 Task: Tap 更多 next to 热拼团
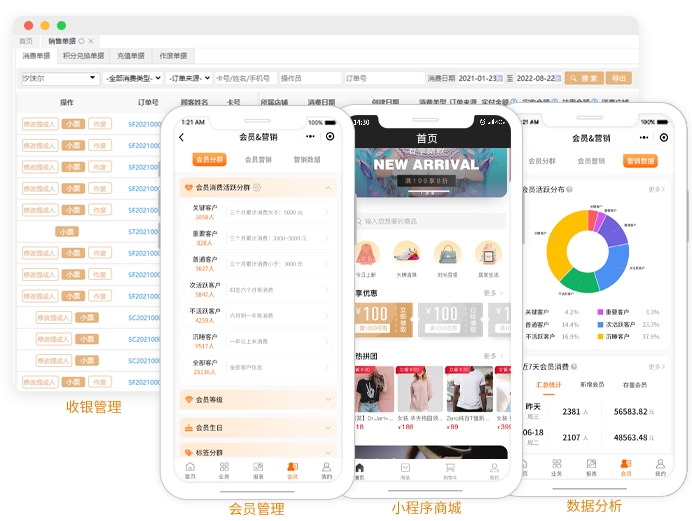(493, 356)
